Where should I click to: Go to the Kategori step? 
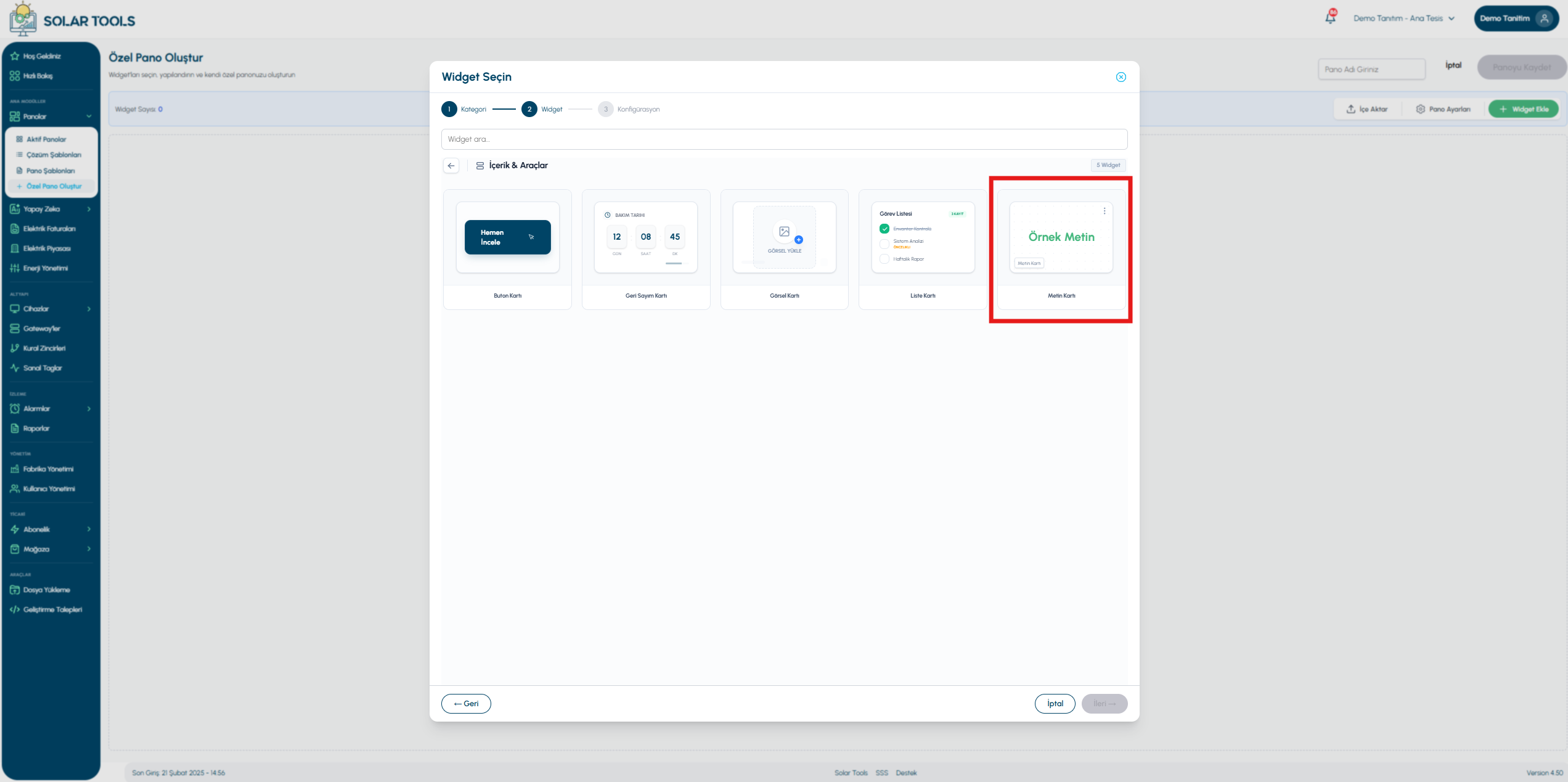coord(464,109)
